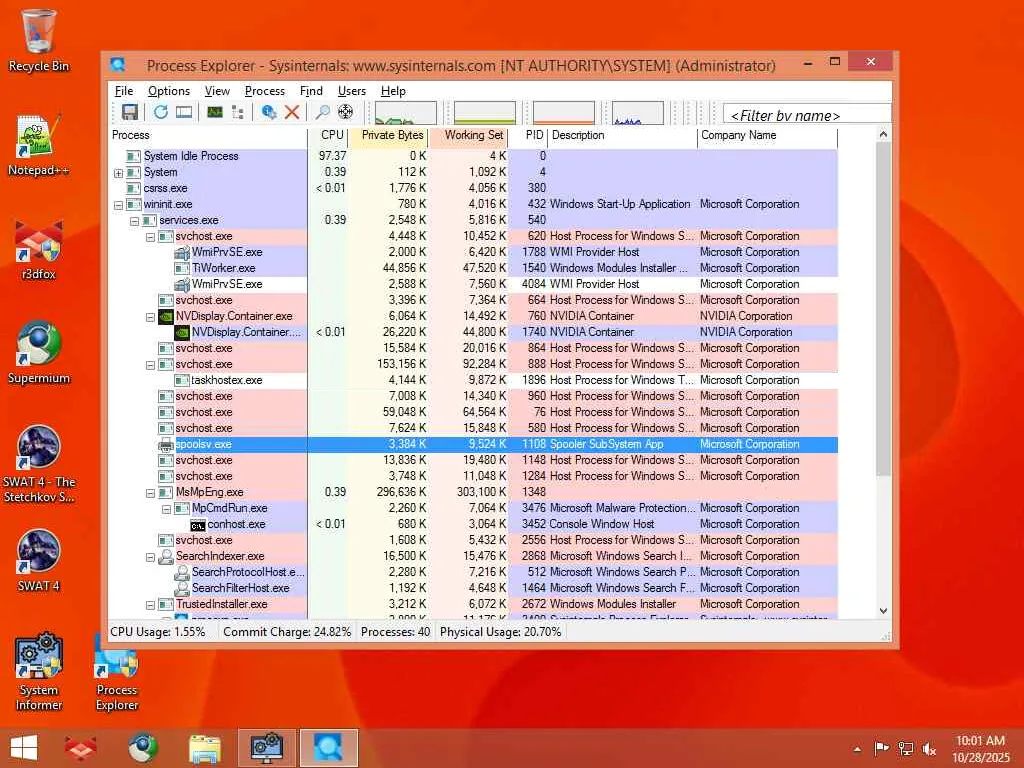Collapse the MsMpEng.exe tree node

pos(150,493)
